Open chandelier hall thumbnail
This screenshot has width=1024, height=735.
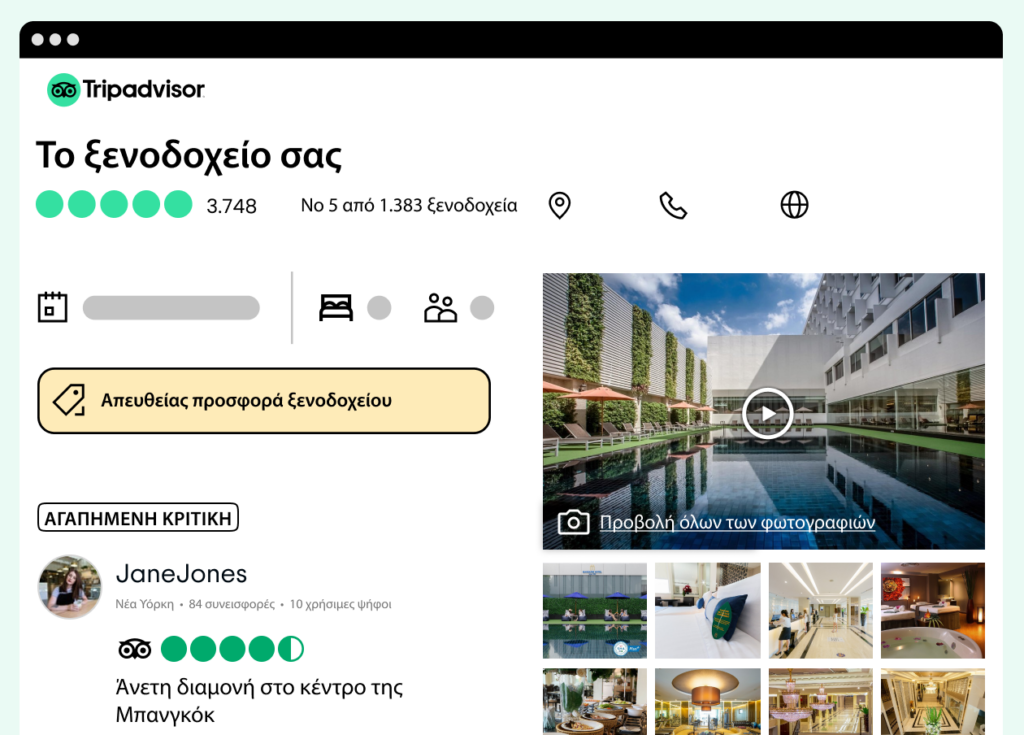820,702
